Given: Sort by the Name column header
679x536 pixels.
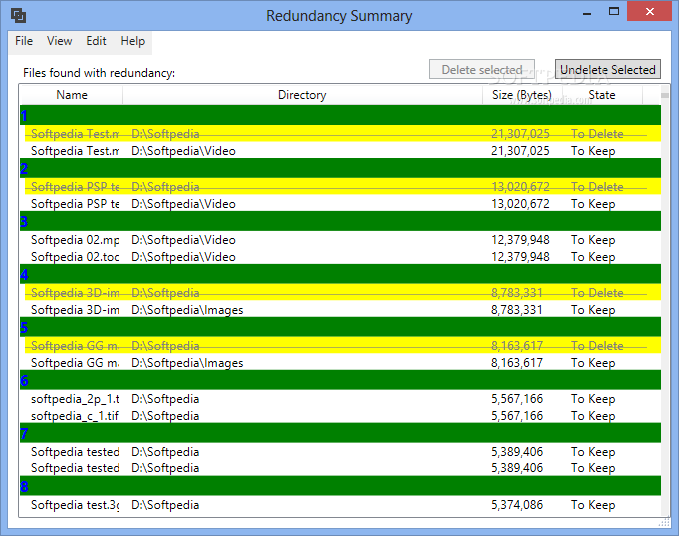Looking at the screenshot, I should point(71,95).
